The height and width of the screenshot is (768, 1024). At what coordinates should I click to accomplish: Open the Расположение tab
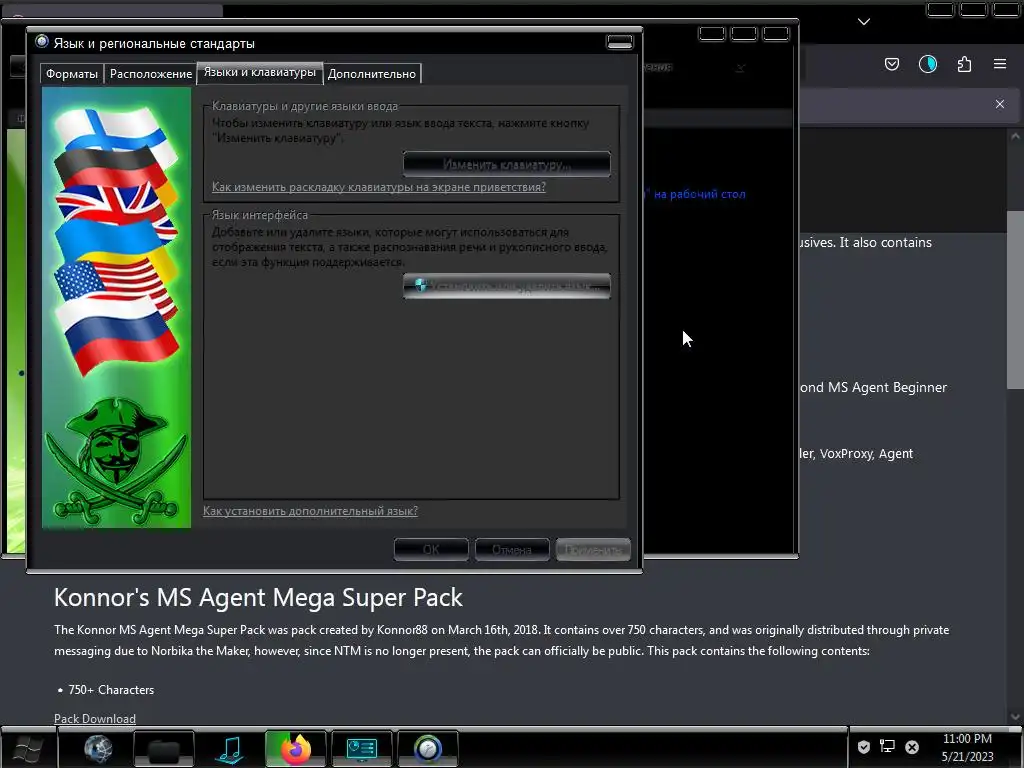pyautogui.click(x=151, y=74)
